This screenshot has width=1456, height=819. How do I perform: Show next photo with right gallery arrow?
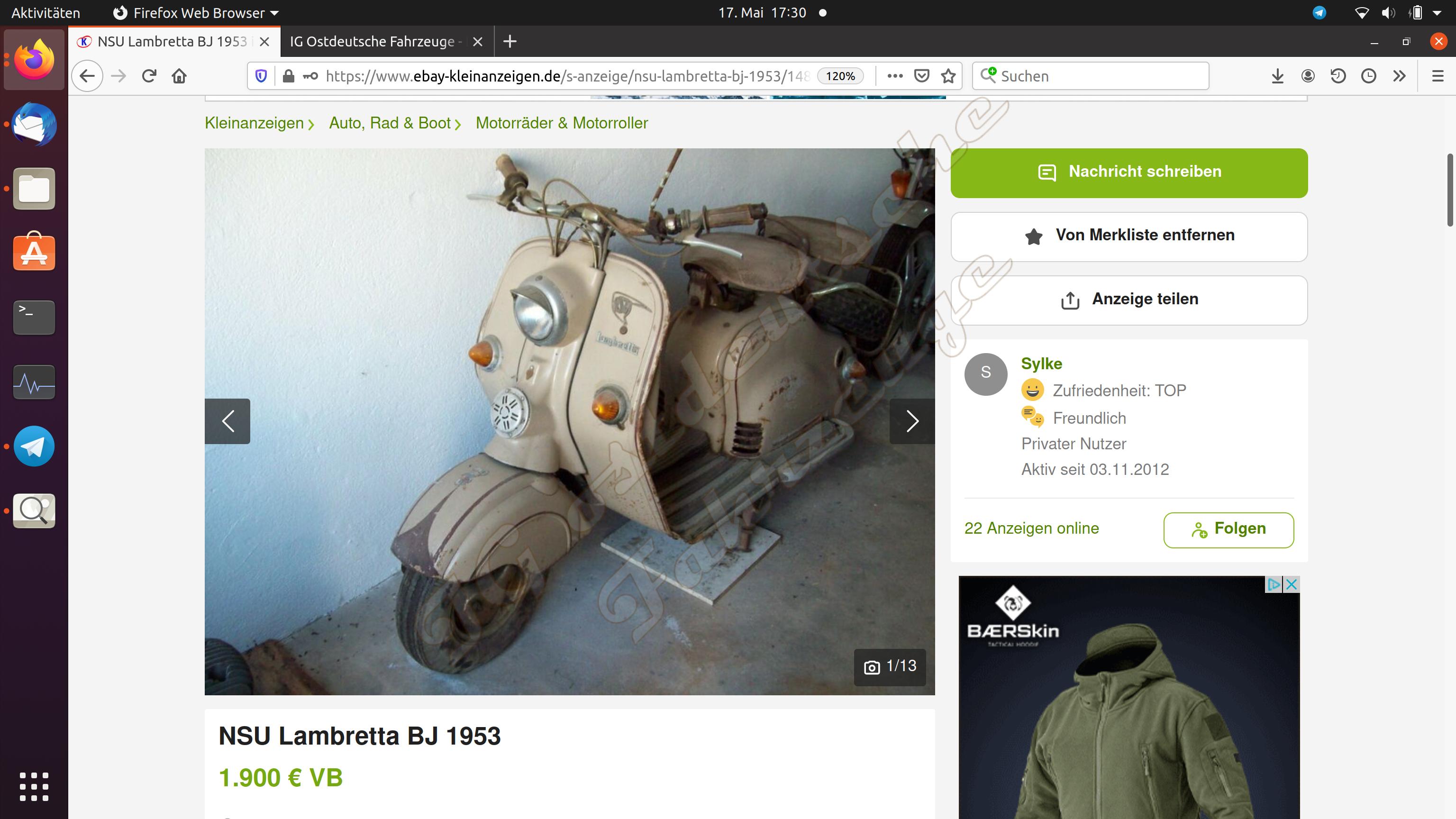click(912, 420)
